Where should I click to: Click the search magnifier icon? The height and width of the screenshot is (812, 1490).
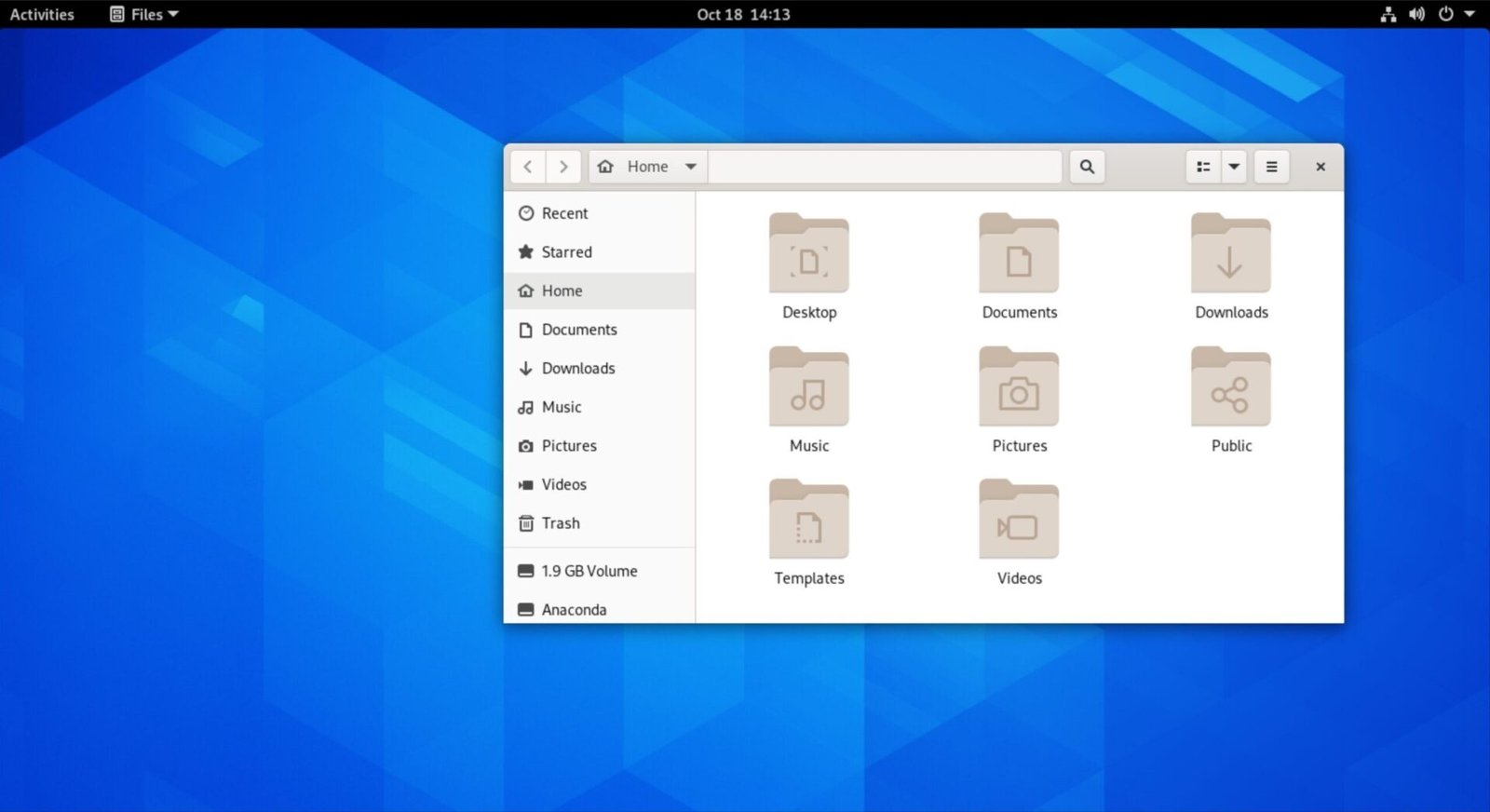[x=1086, y=167]
